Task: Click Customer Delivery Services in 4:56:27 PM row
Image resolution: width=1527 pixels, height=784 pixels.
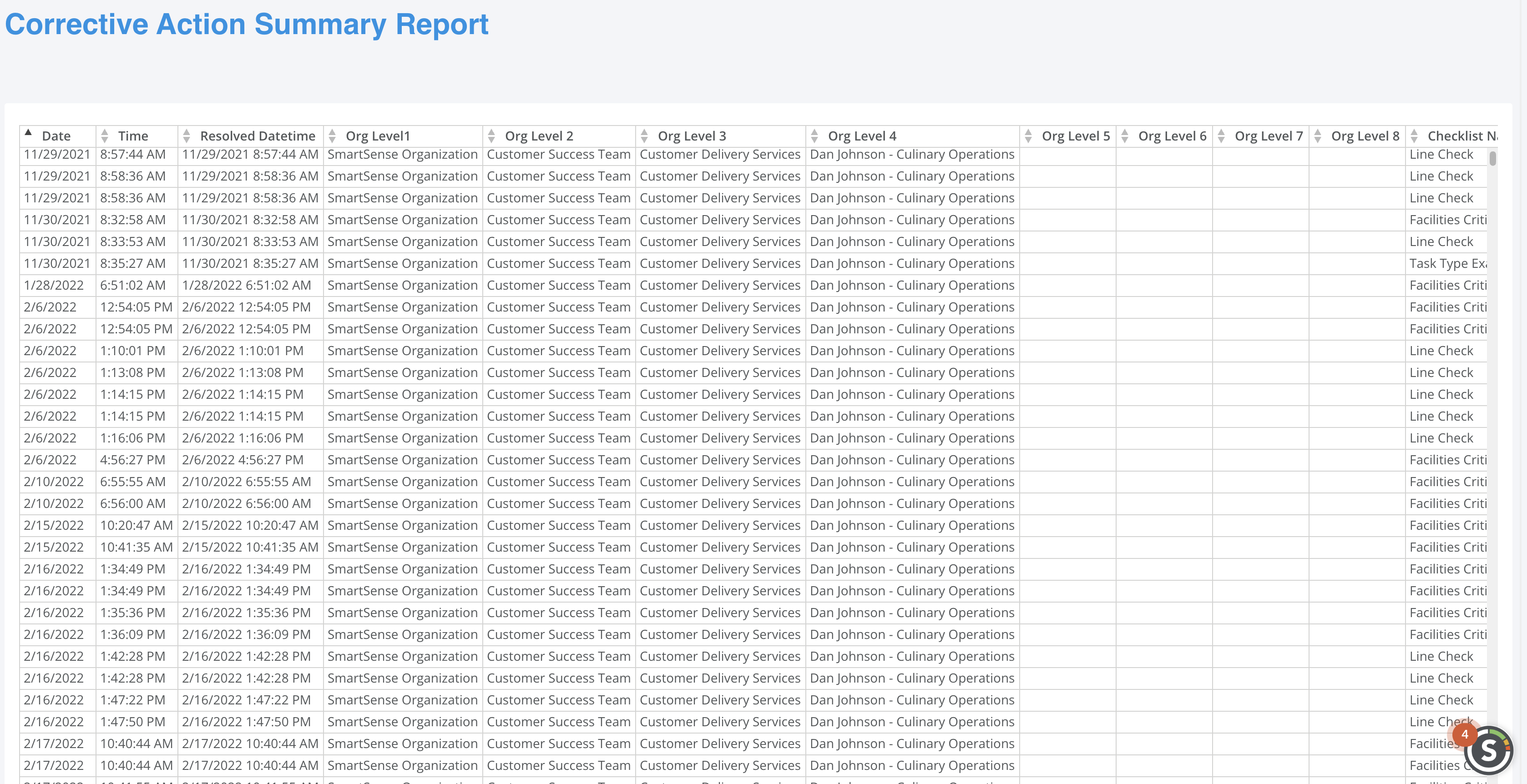Action: tap(720, 461)
